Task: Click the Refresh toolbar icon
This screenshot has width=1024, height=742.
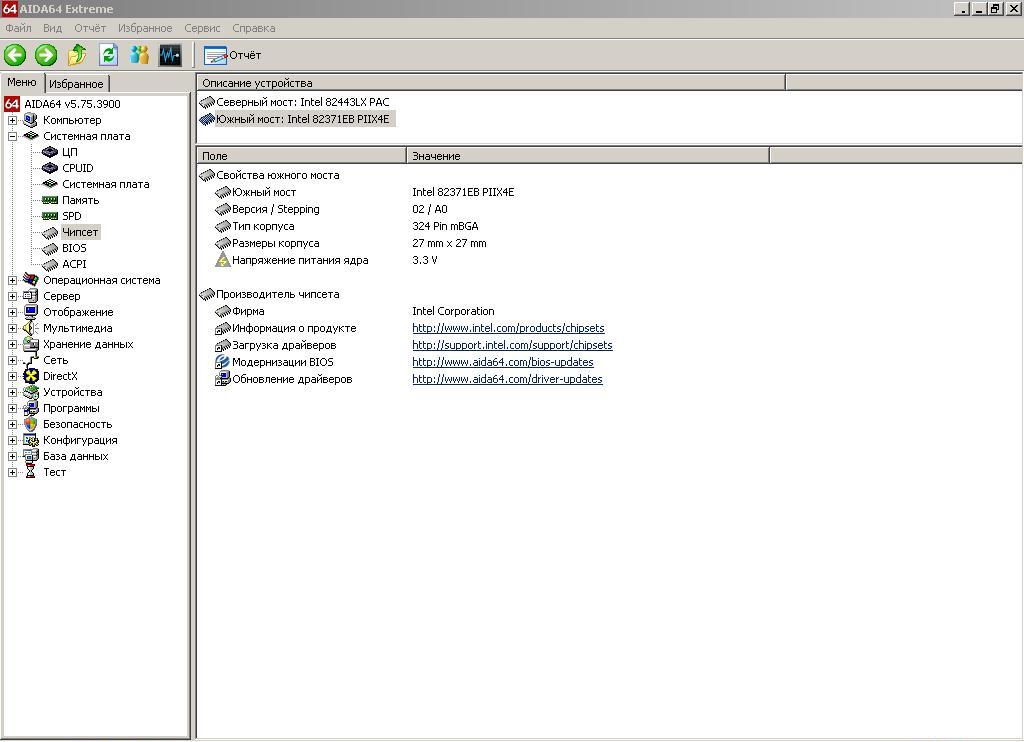Action: (x=108, y=55)
